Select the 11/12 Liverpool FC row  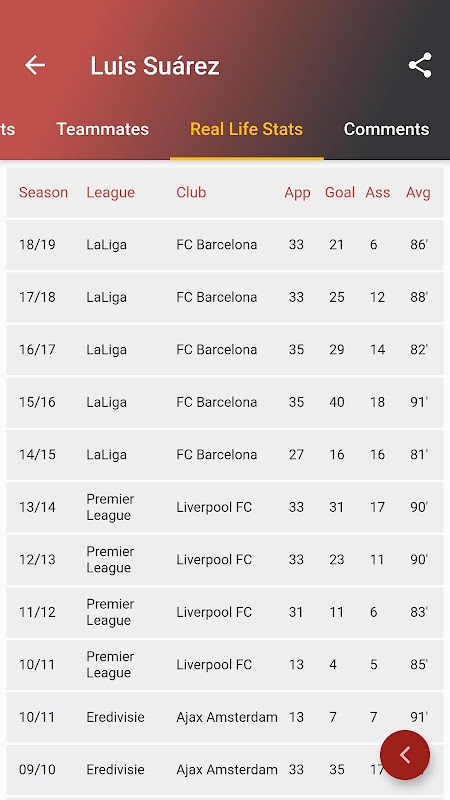225,612
